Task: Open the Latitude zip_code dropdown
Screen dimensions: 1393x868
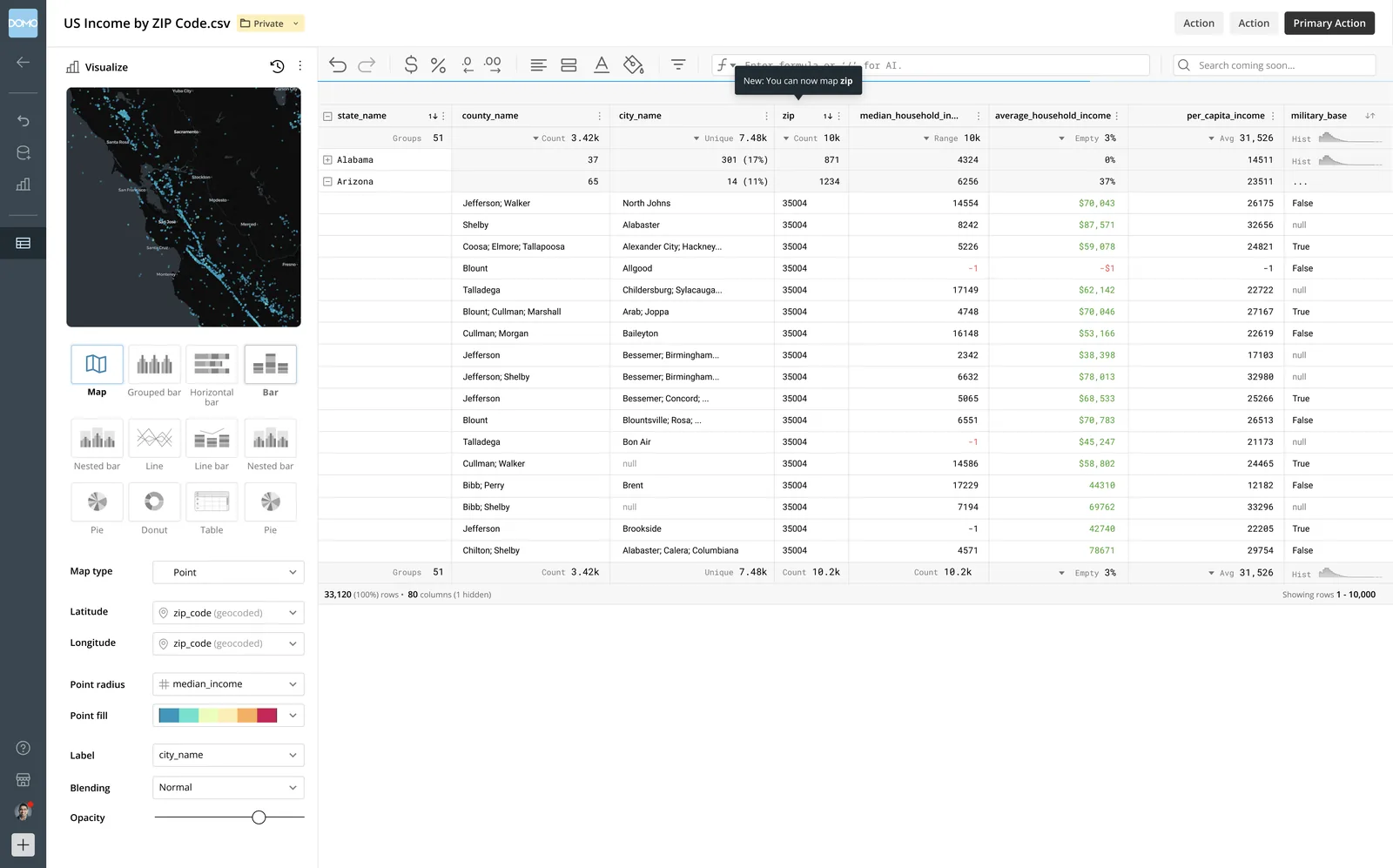Action: tap(228, 613)
